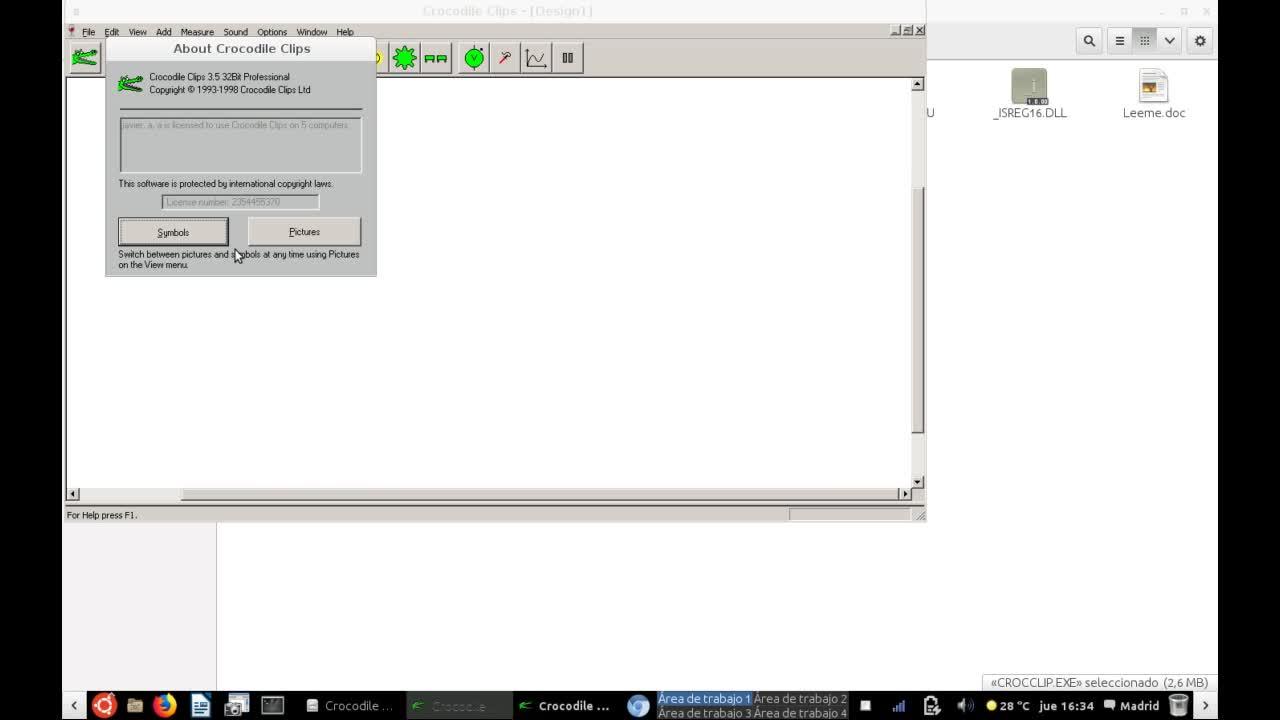This screenshot has width=1280, height=720.
Task: Choose Symbols in About dialog
Action: pyautogui.click(x=173, y=232)
